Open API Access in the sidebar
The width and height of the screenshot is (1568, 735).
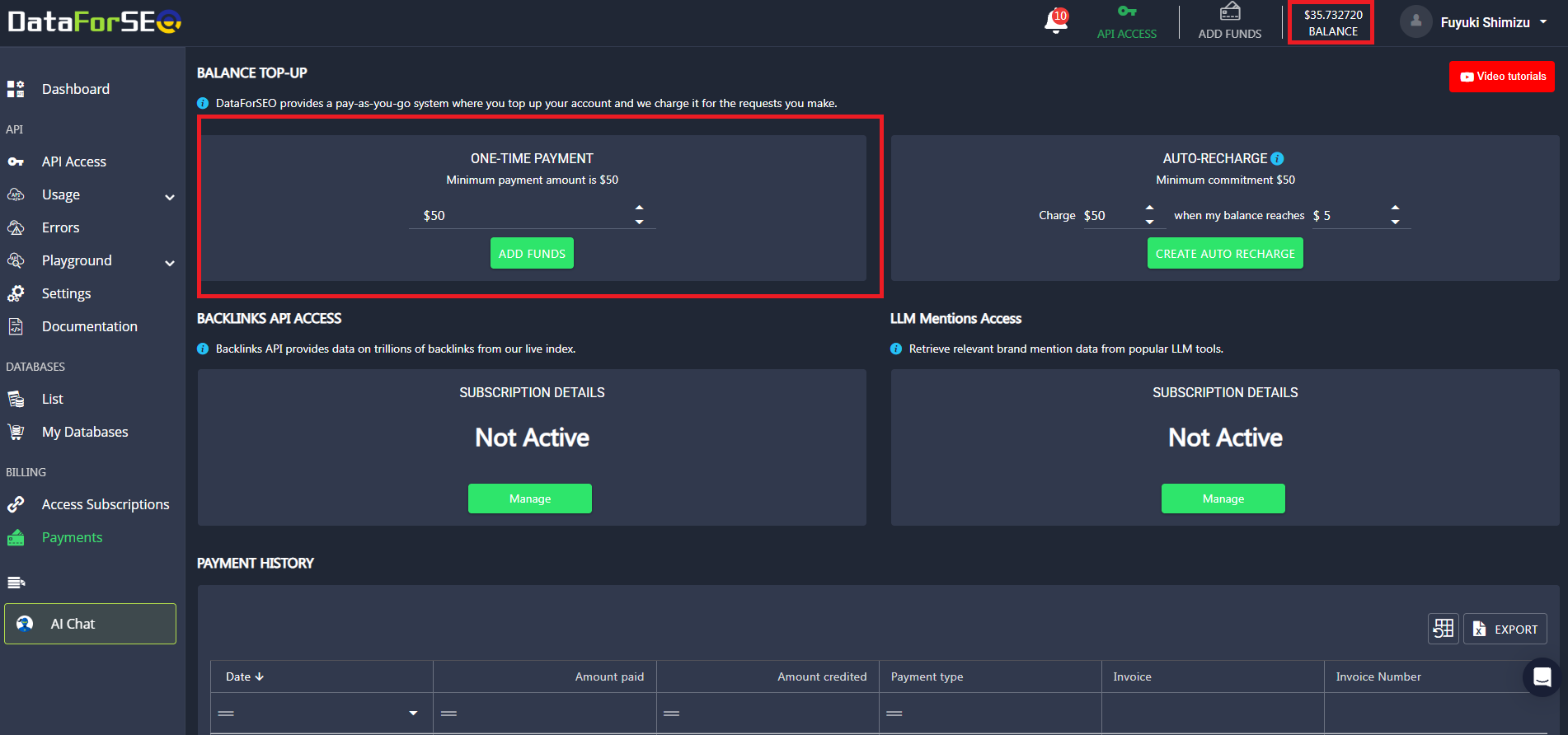pos(74,162)
